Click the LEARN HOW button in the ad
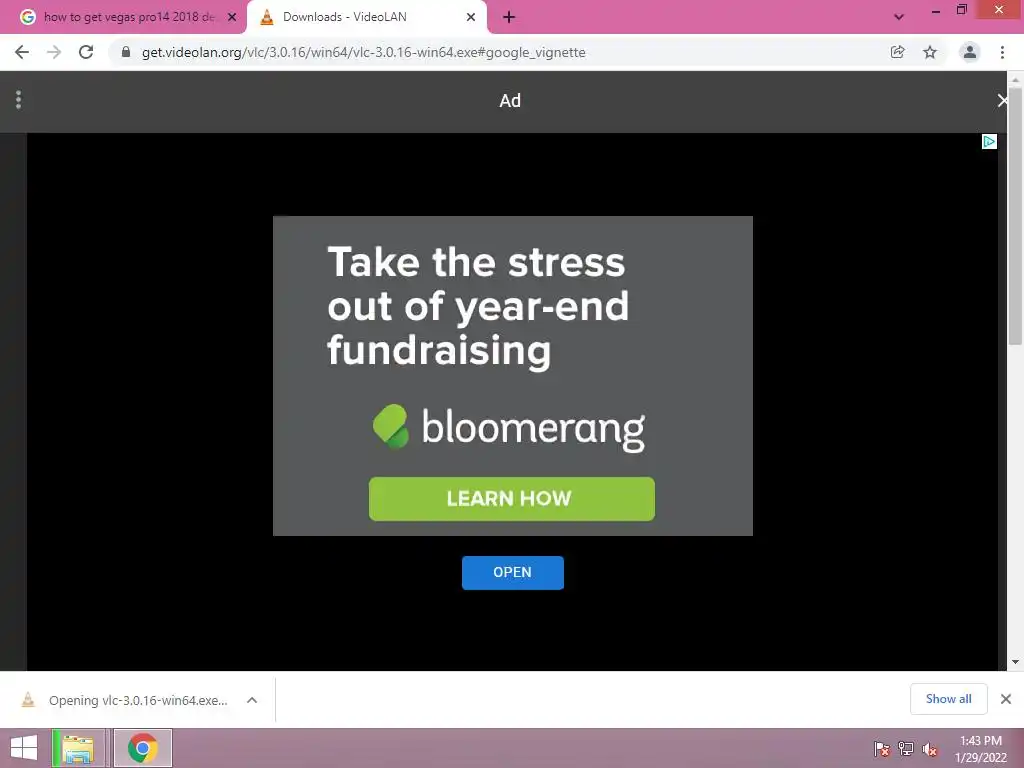Screen dimensions: 1024x768 pos(511,499)
